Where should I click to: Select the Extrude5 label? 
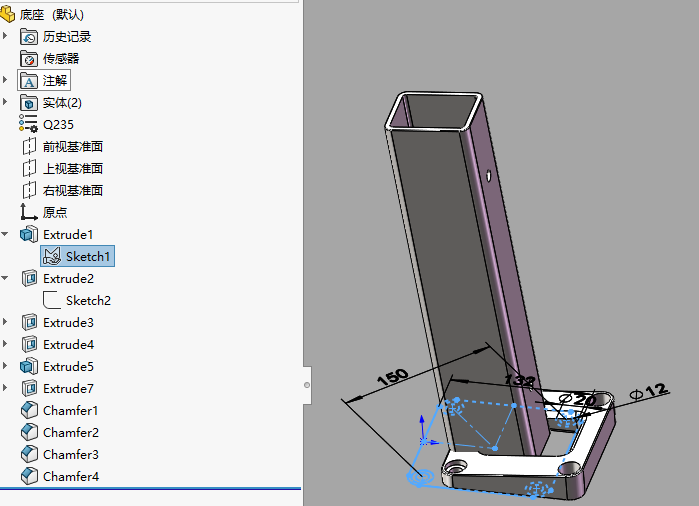pos(68,366)
